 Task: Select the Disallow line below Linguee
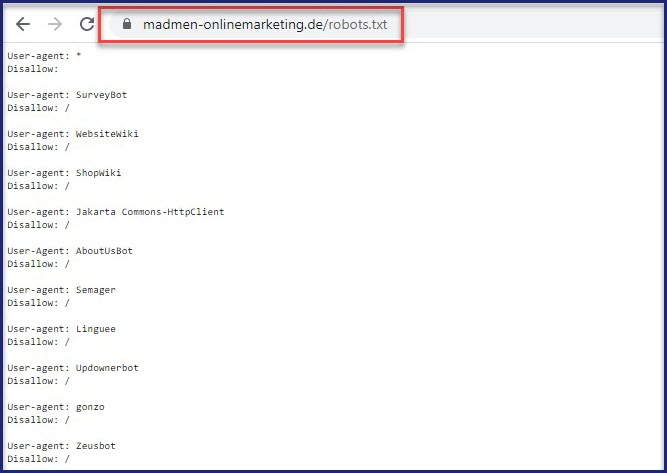pos(38,342)
